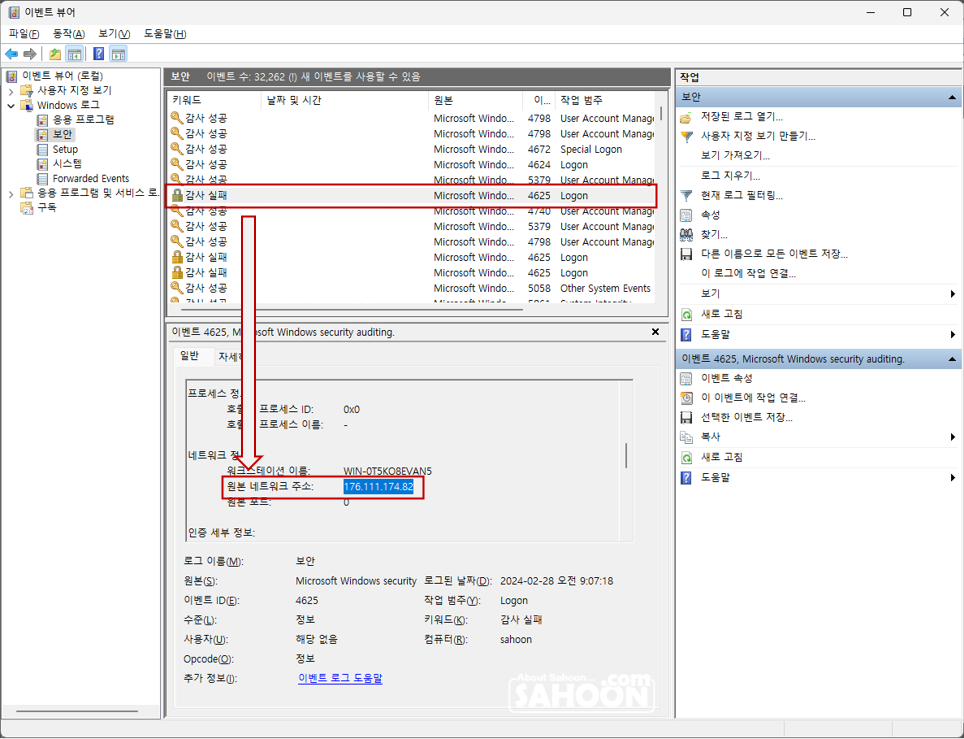The image size is (964, 739).
Task: Click the Back arrow in the toolbar
Action: tap(11, 54)
